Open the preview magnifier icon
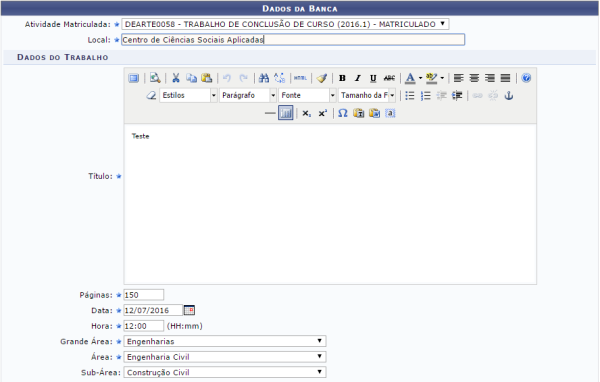This screenshot has height=382, width=600. pyautogui.click(x=155, y=78)
